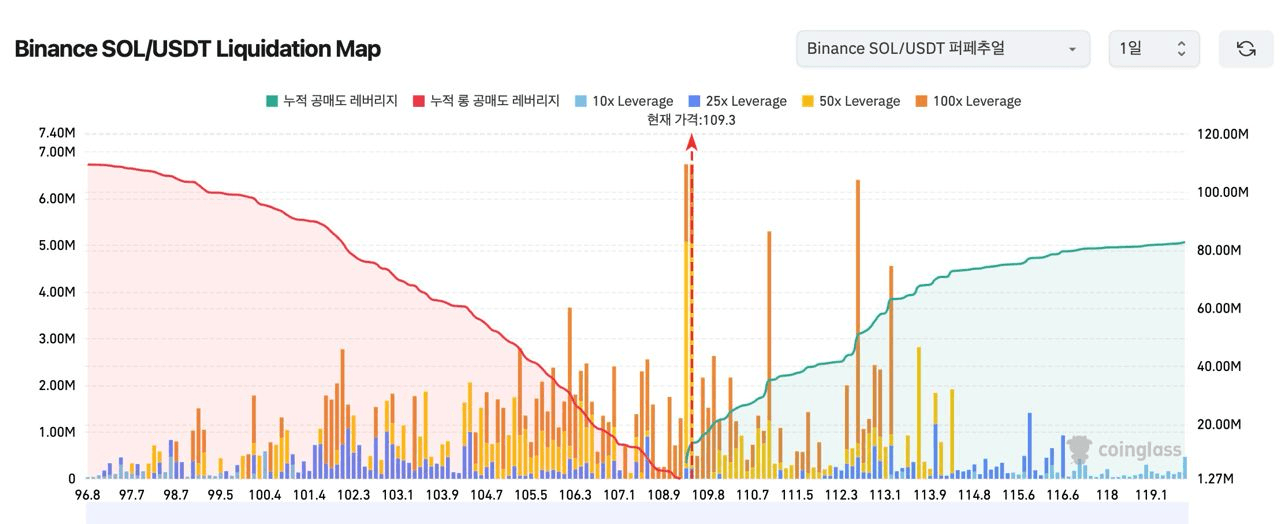Click the 119.1 x-axis price label

[1151, 495]
